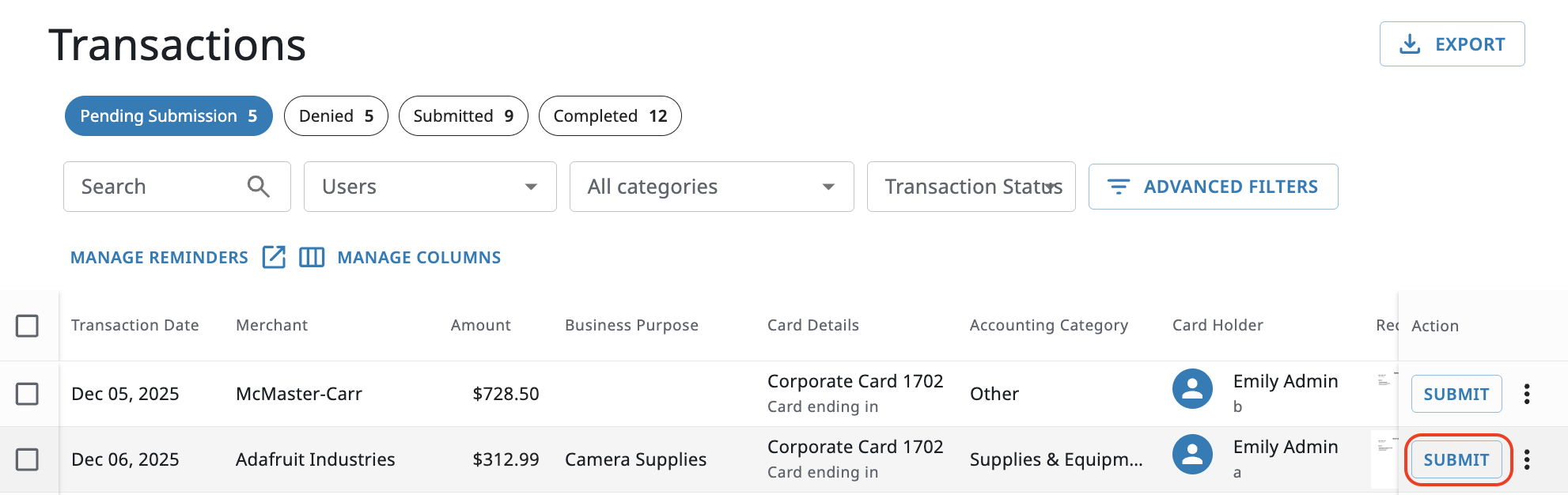Switch to the Denied tab
Viewport: 1568px width, 495px height.
click(x=335, y=116)
